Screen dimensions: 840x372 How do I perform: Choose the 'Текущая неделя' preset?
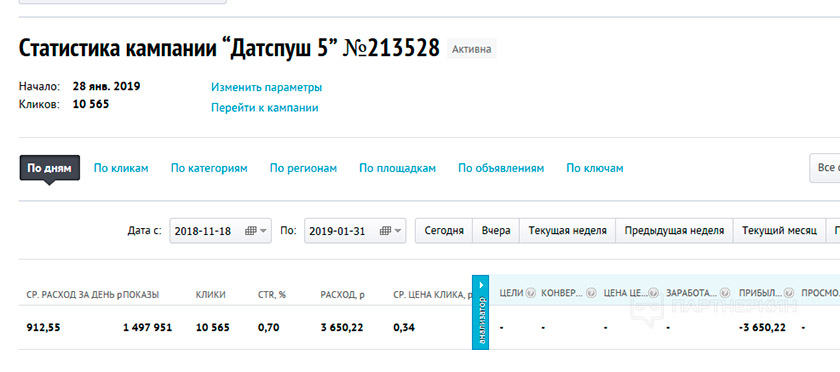click(567, 231)
